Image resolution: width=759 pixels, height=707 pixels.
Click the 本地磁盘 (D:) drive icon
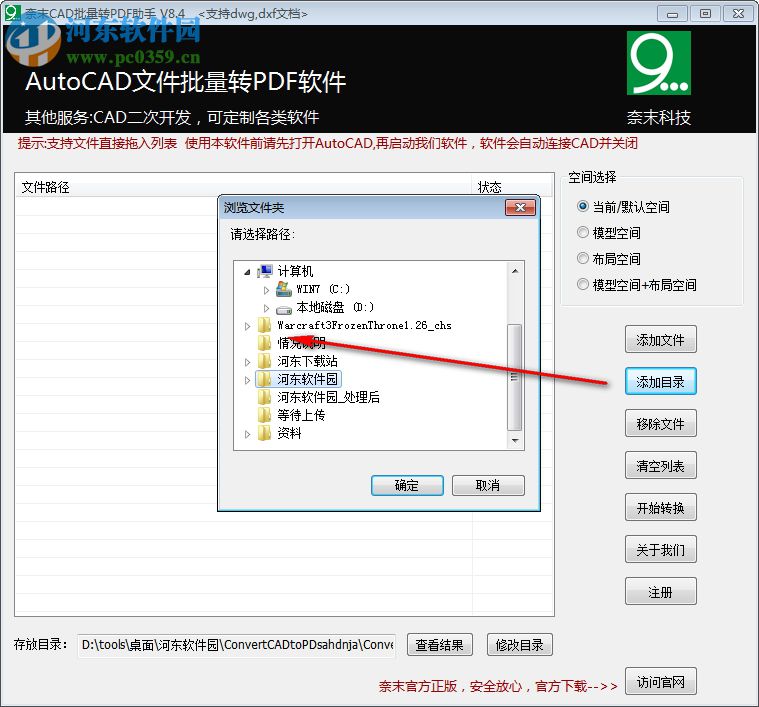(x=284, y=308)
